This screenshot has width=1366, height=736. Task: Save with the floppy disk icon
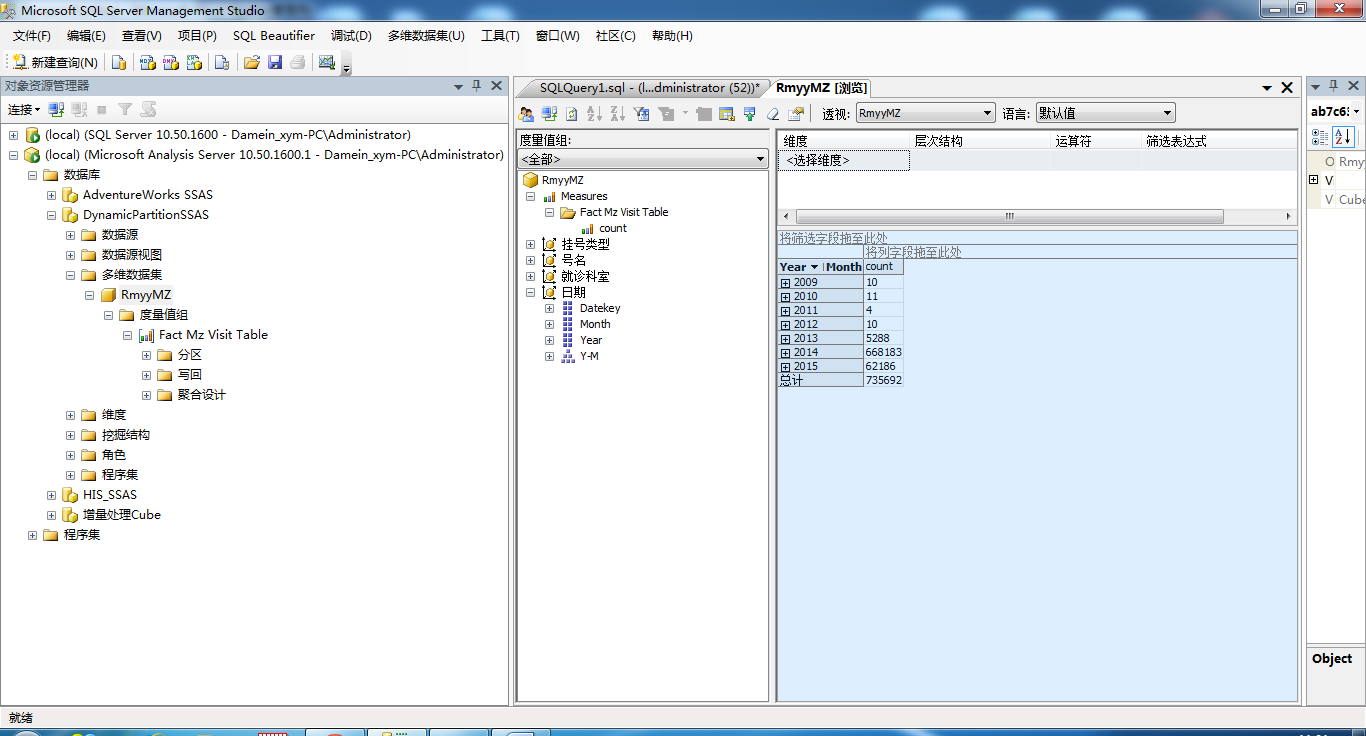275,62
